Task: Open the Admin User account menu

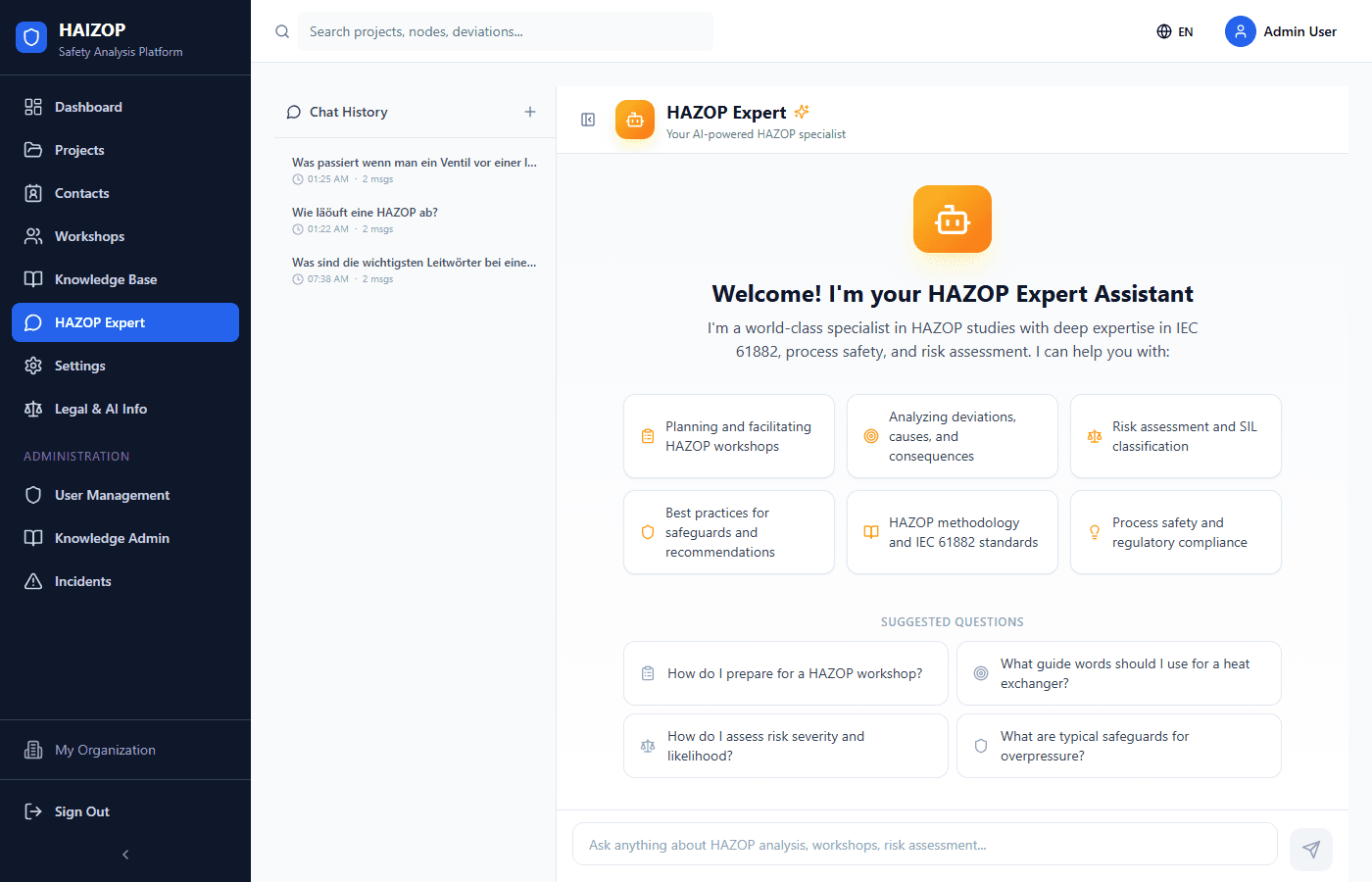Action: [1282, 31]
